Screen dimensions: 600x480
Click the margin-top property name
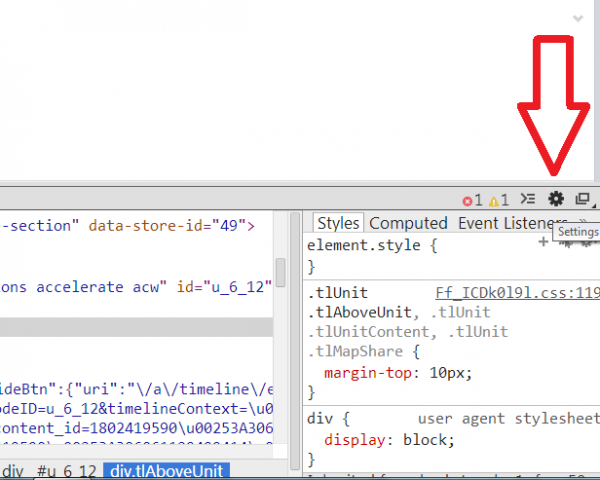point(368,372)
